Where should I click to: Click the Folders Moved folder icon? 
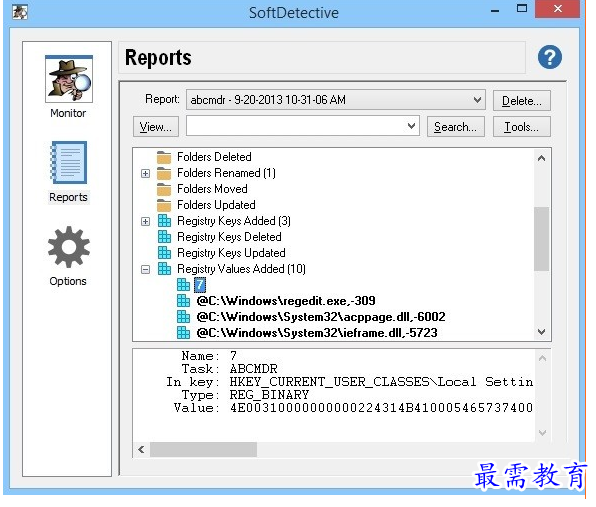coord(164,189)
